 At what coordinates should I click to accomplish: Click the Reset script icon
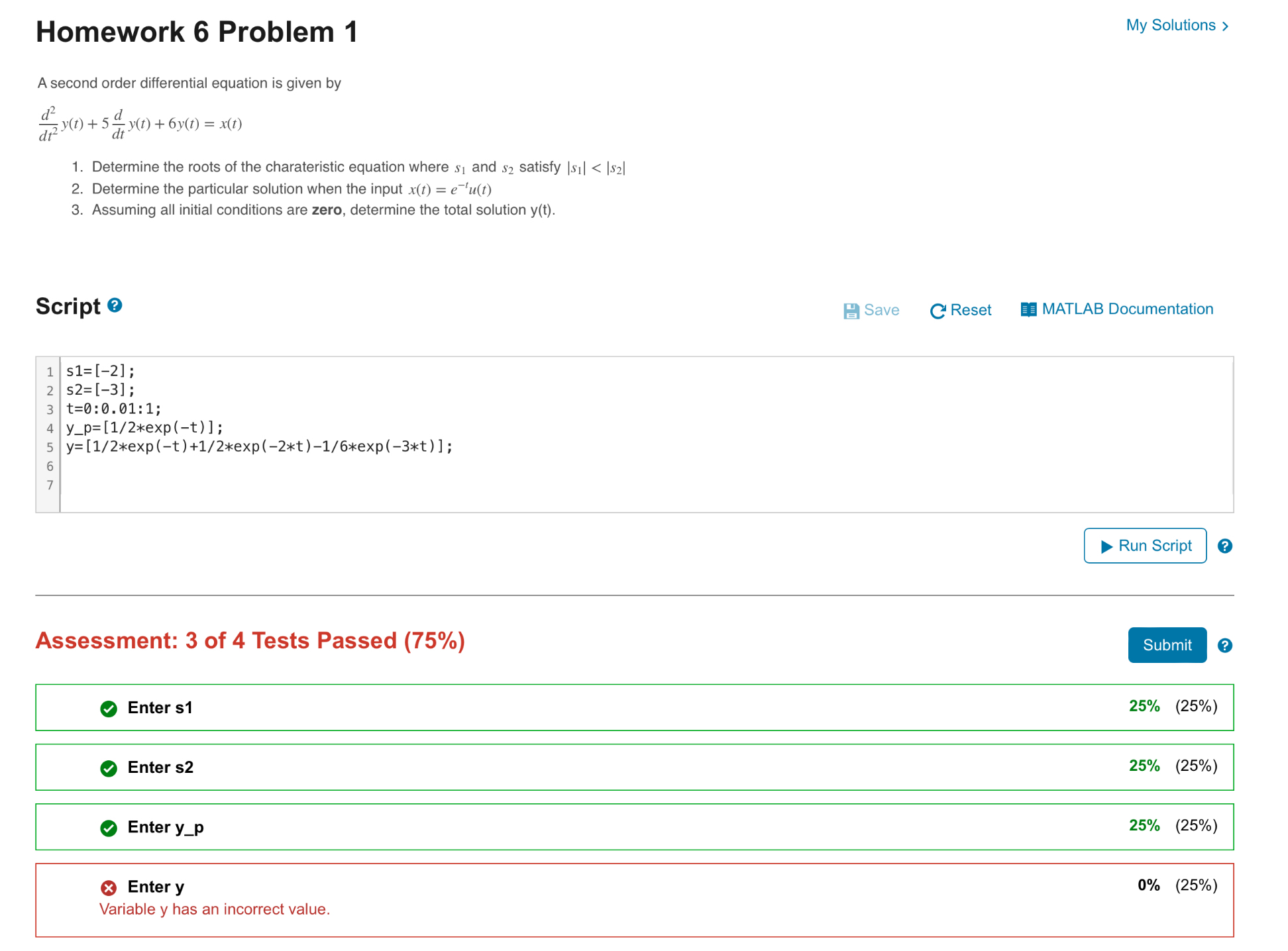pos(938,310)
